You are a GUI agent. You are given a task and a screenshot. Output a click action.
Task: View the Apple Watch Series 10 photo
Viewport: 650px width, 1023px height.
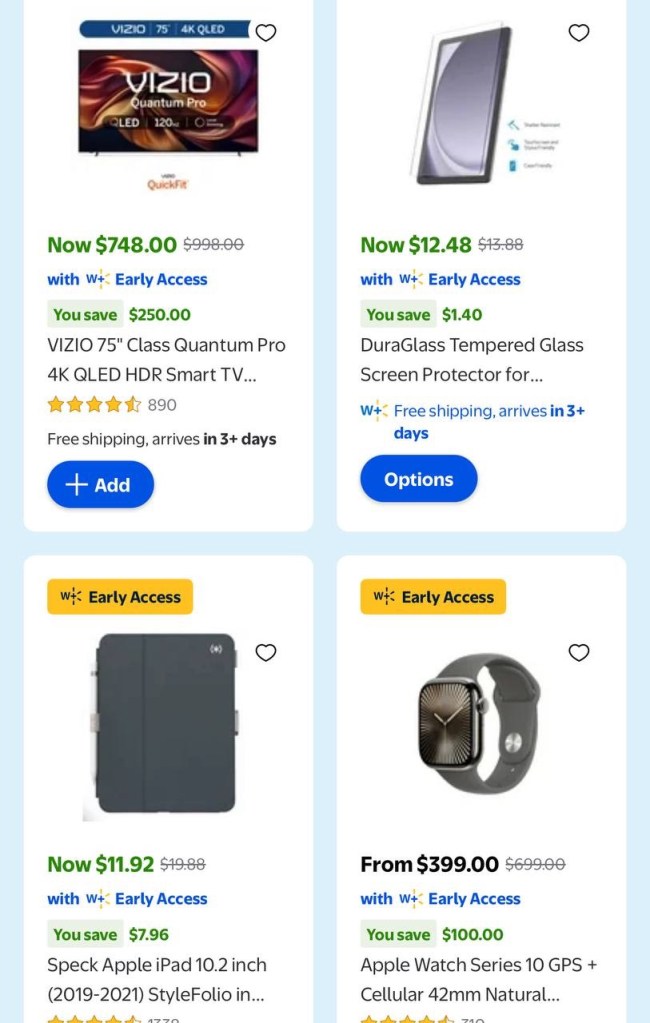[478, 723]
